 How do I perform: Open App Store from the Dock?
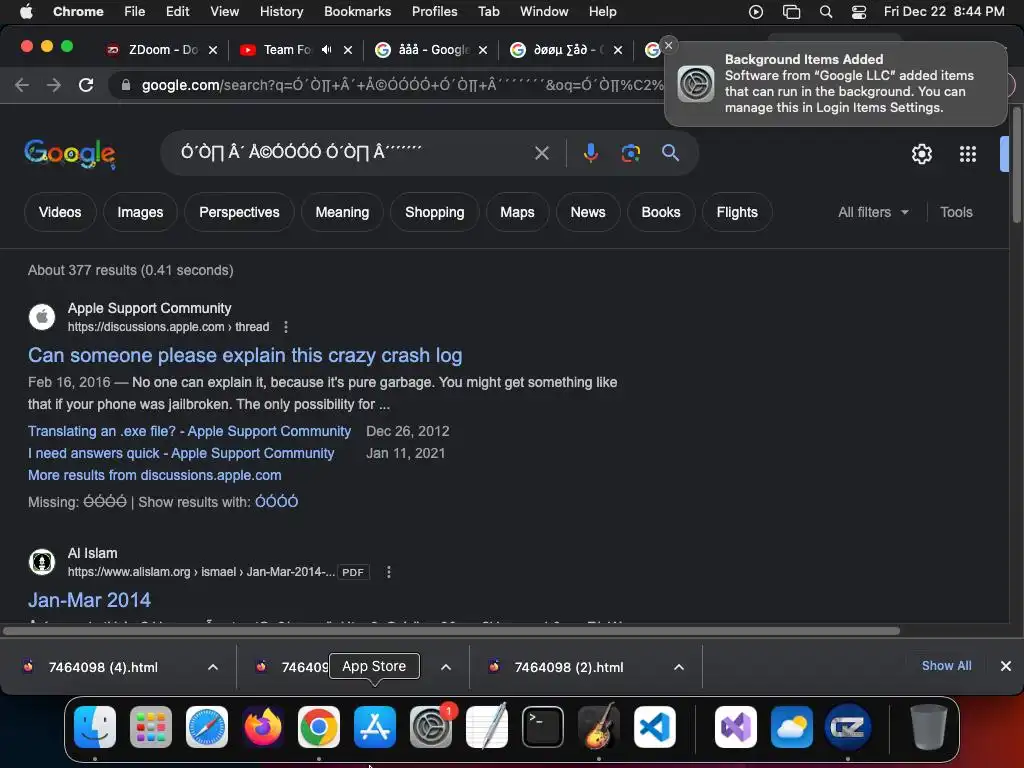(375, 727)
